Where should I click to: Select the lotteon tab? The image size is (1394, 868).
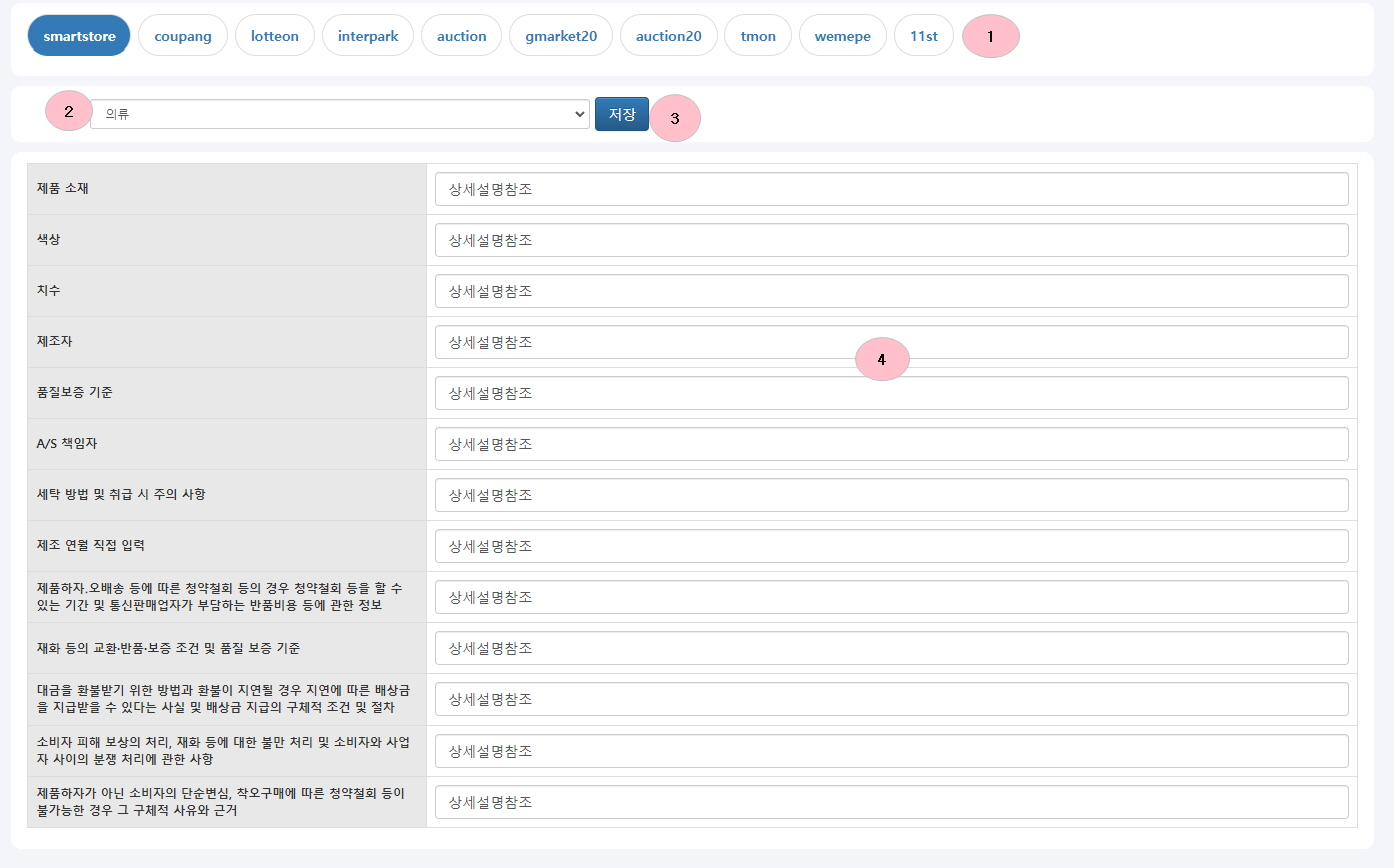275,36
